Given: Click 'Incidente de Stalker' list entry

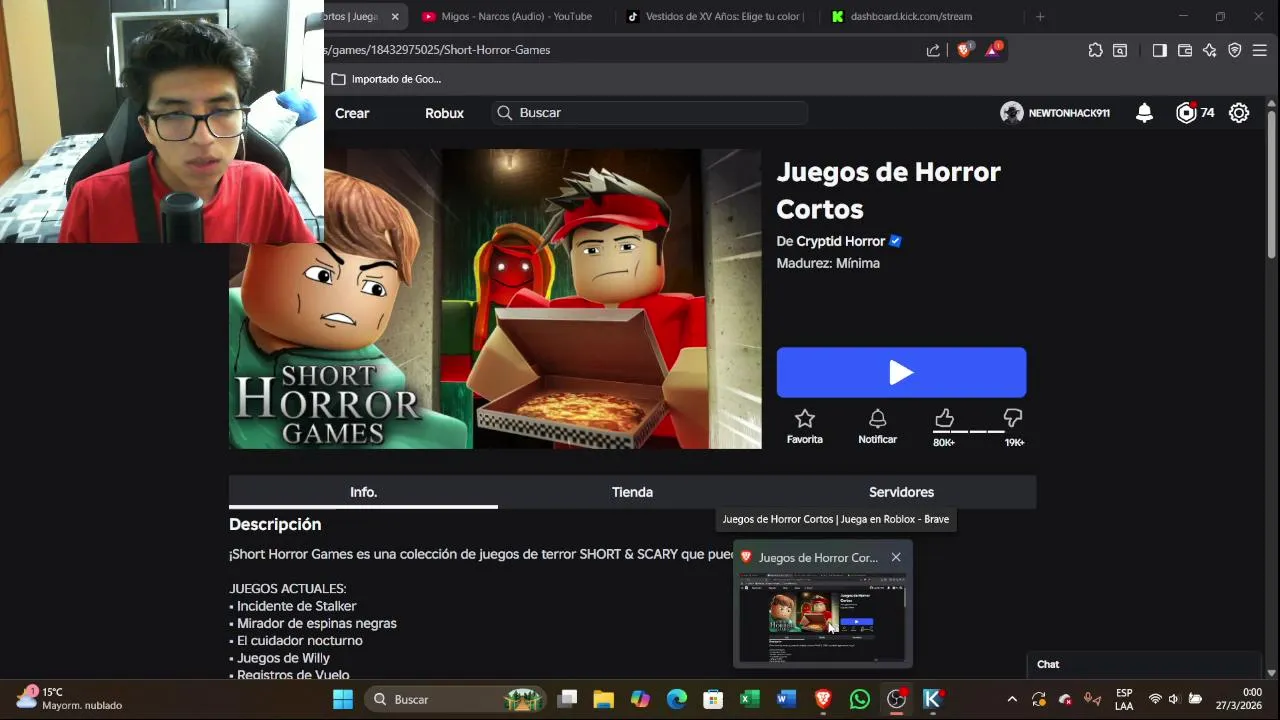Looking at the screenshot, I should pyautogui.click(x=296, y=606).
